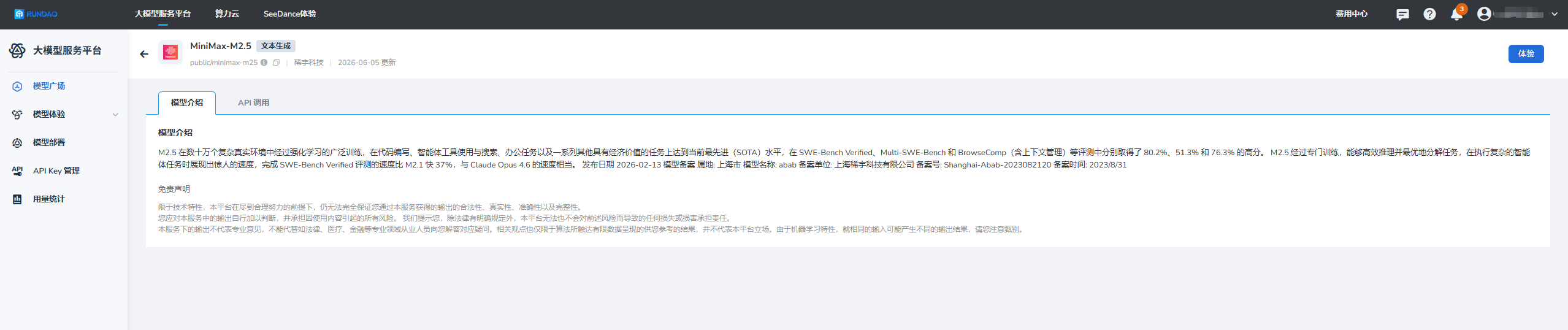Click the public/minimax-m25 identifier text
Screen dimensions: 1568x330
224,63
